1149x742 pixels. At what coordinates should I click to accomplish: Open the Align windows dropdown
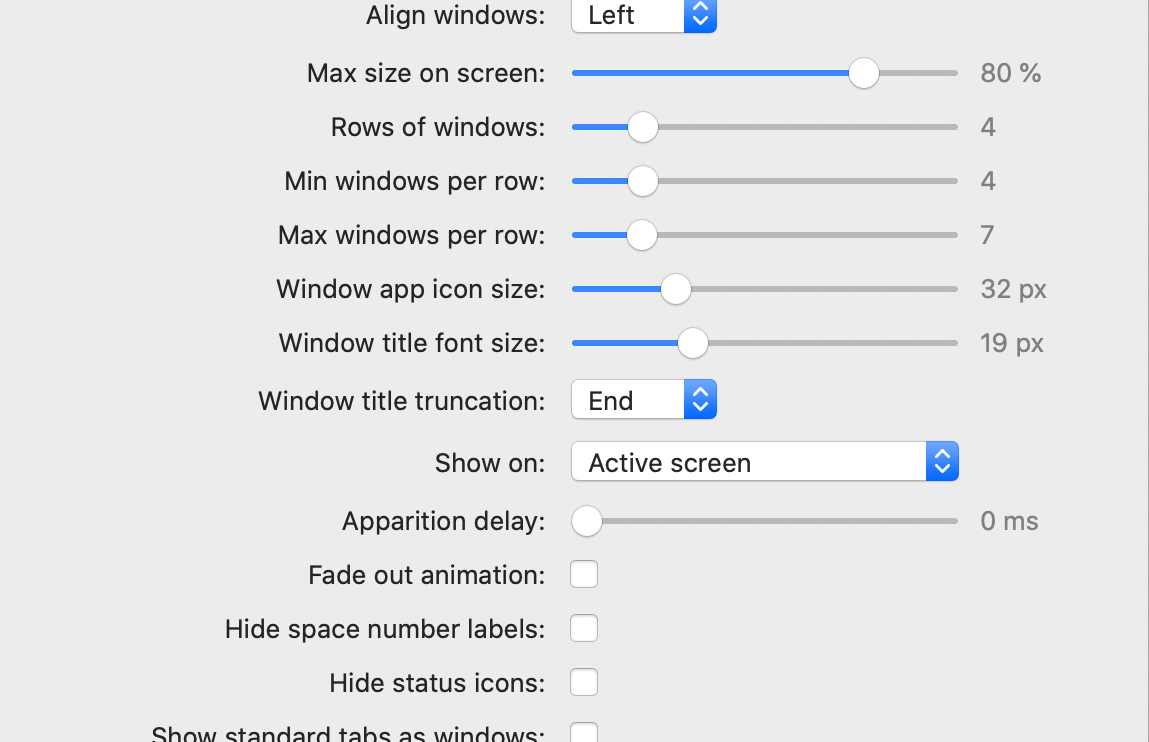[x=643, y=15]
